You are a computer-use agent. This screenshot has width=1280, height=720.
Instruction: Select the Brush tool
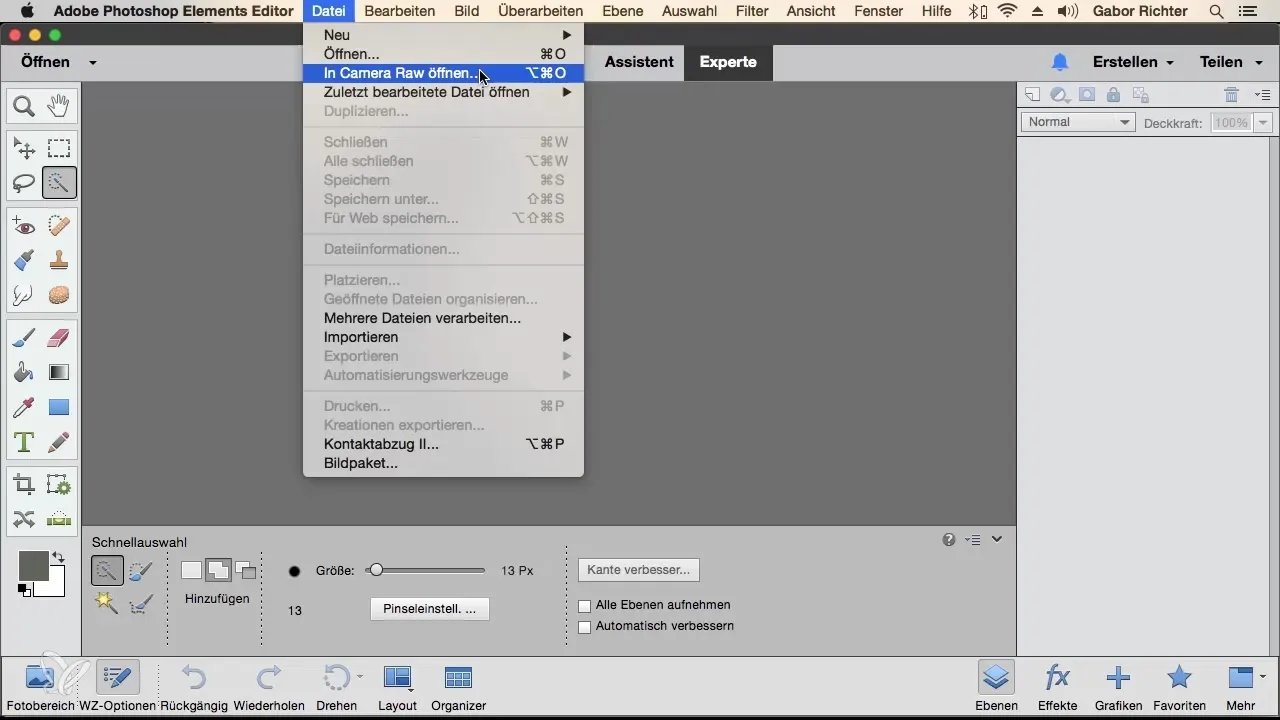click(24, 339)
